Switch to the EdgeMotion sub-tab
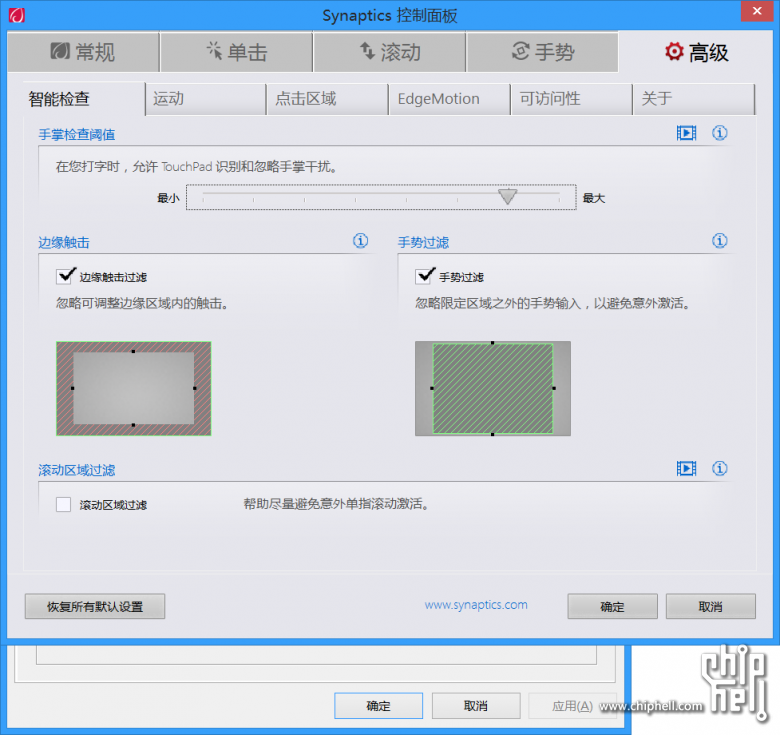This screenshot has height=735, width=780. [450, 98]
